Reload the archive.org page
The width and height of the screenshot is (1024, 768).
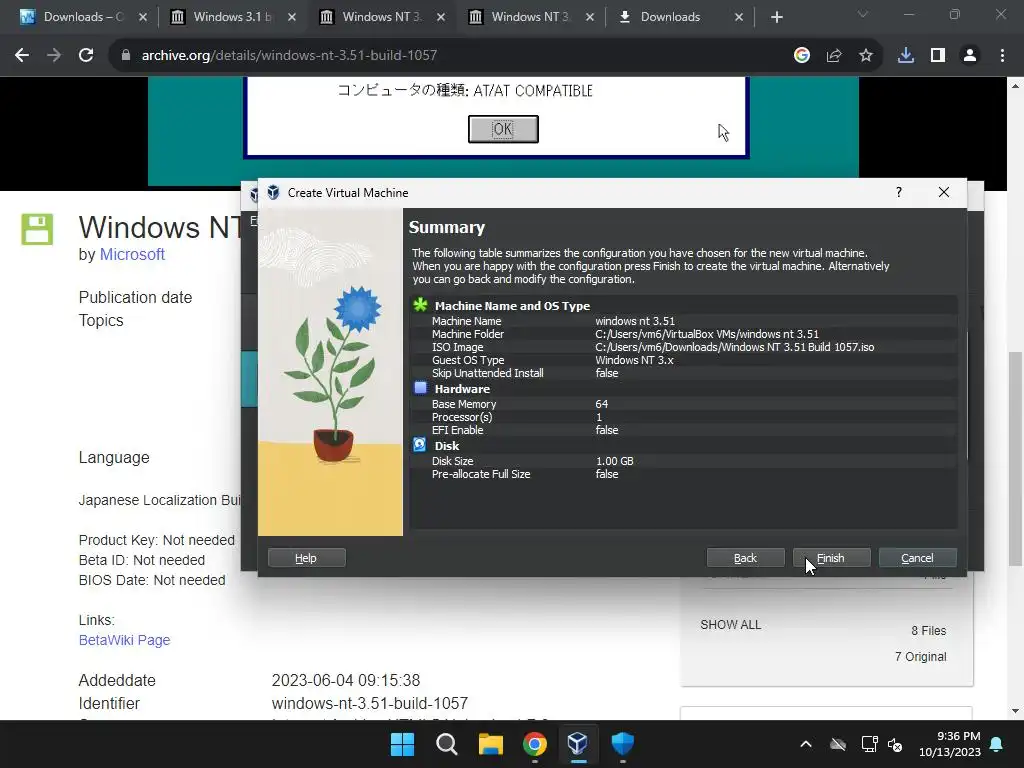pyautogui.click(x=86, y=56)
